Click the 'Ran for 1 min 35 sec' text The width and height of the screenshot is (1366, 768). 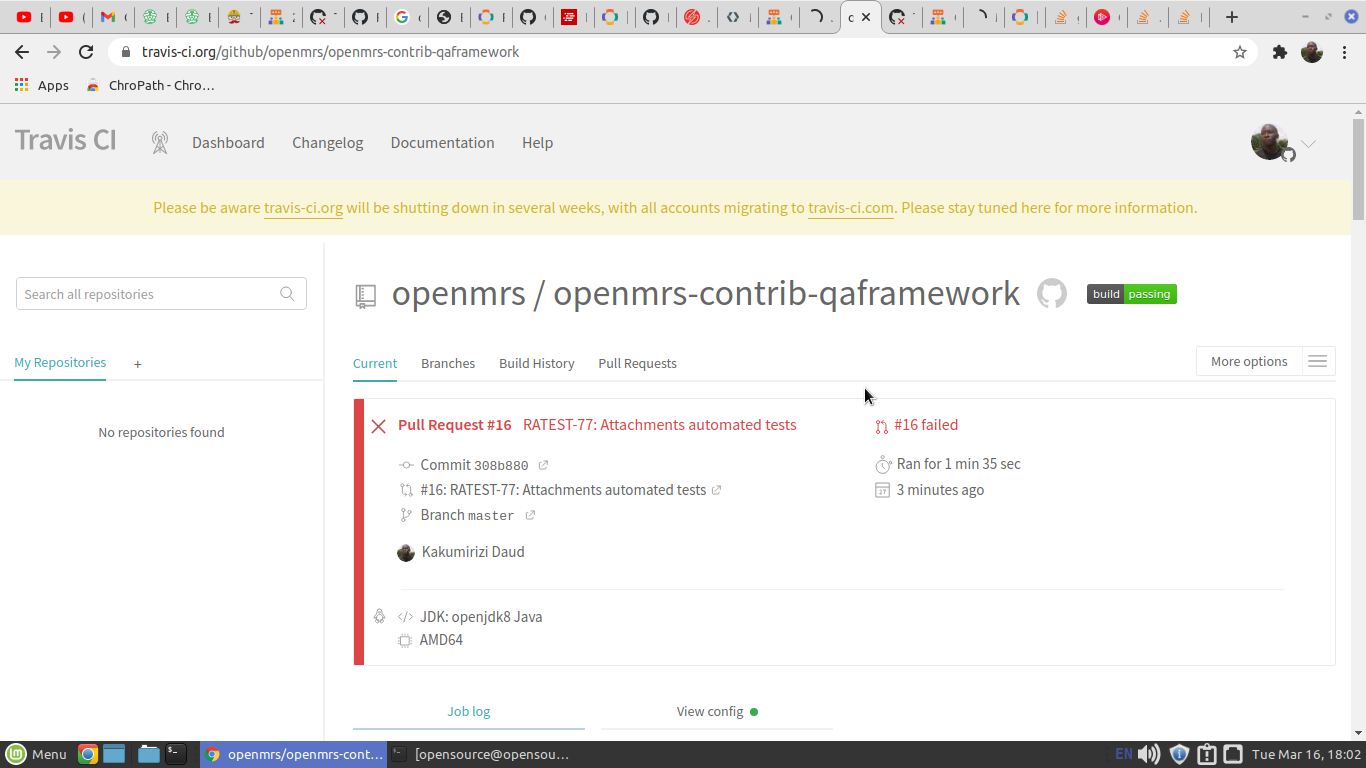(x=959, y=464)
